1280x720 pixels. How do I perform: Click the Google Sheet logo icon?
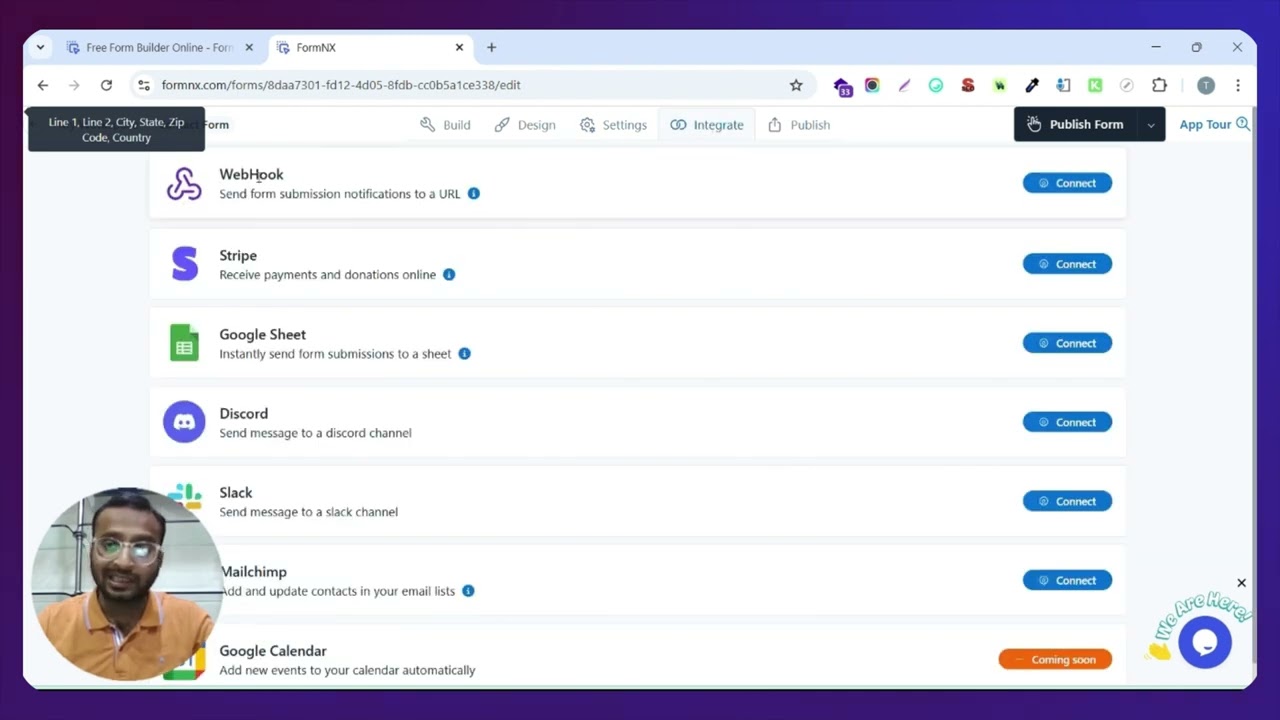click(x=184, y=343)
